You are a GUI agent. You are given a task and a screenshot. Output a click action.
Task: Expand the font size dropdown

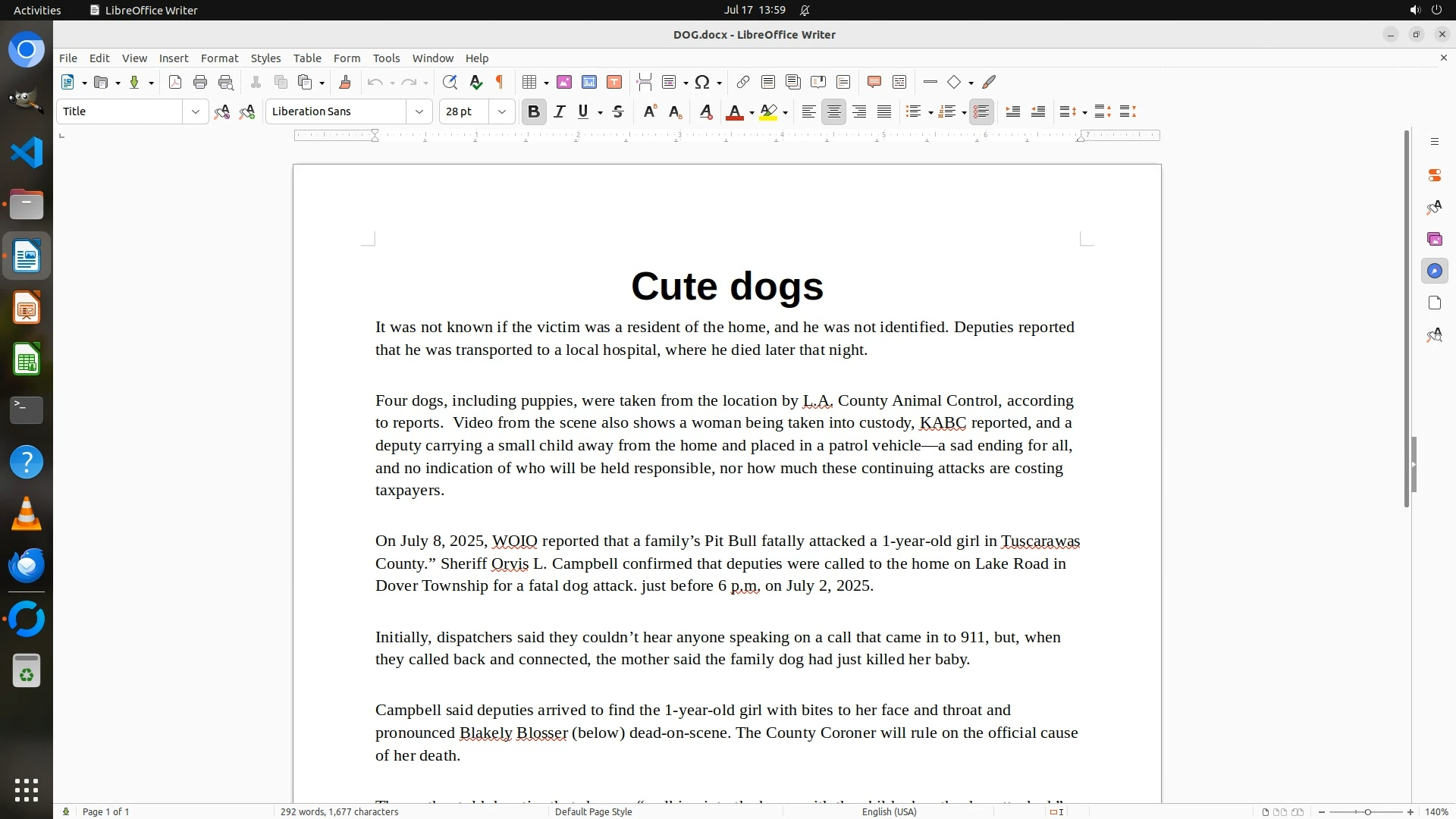502,112
